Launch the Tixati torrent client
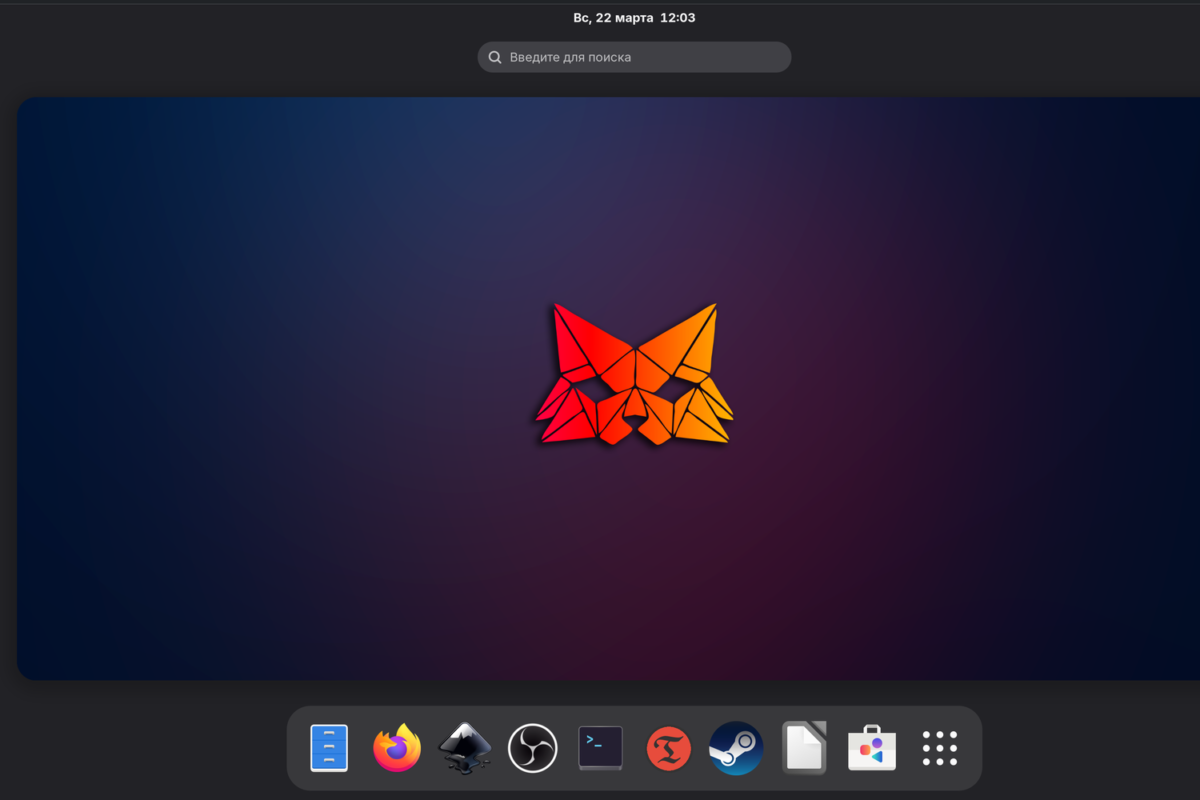 pyautogui.click(x=668, y=747)
